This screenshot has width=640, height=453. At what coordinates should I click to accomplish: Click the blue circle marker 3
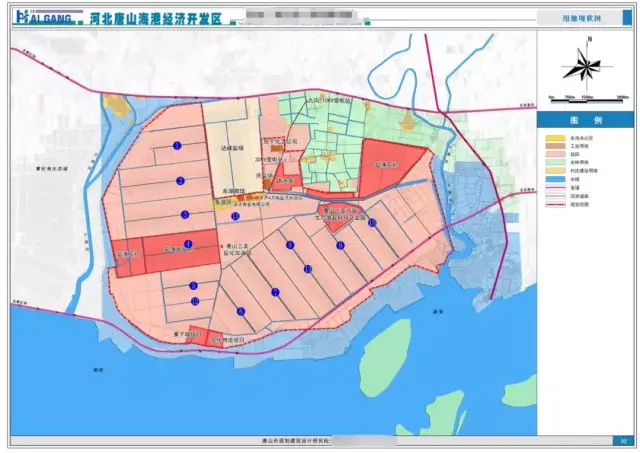[x=185, y=214]
